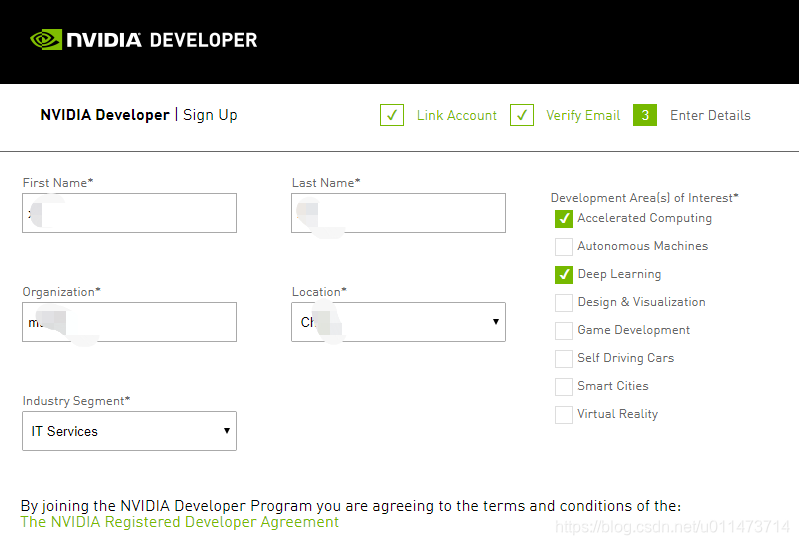Viewport: 799px width, 545px height.
Task: Click the 'NVIDIA Developer | Sign Up' heading
Action: (139, 115)
